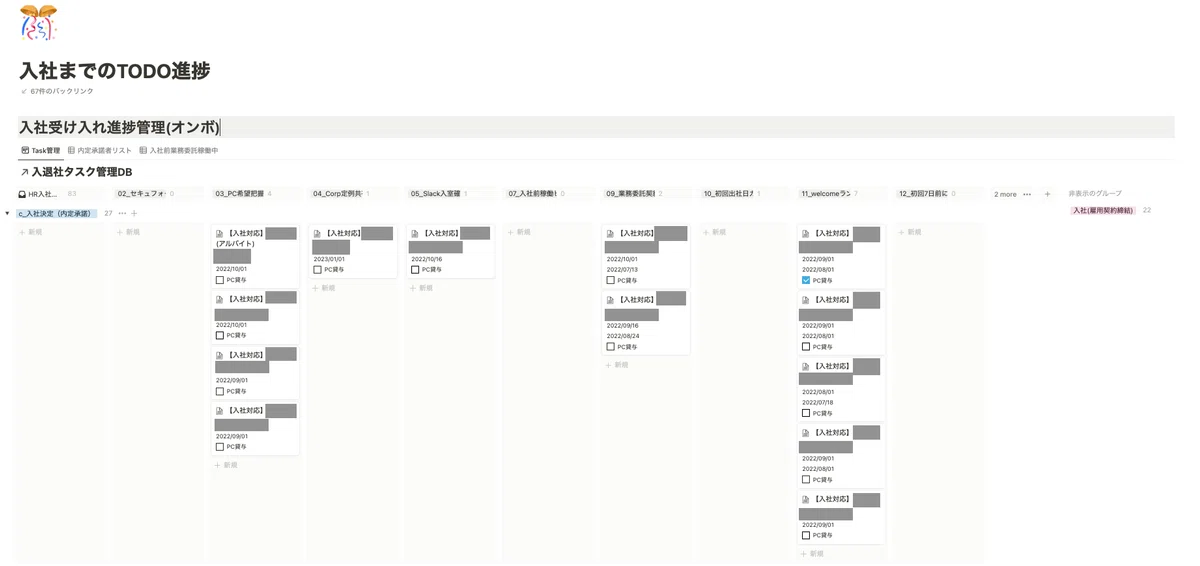Open three-dot menu beside c_入社決定 group
The height and width of the screenshot is (566, 1200).
point(122,213)
